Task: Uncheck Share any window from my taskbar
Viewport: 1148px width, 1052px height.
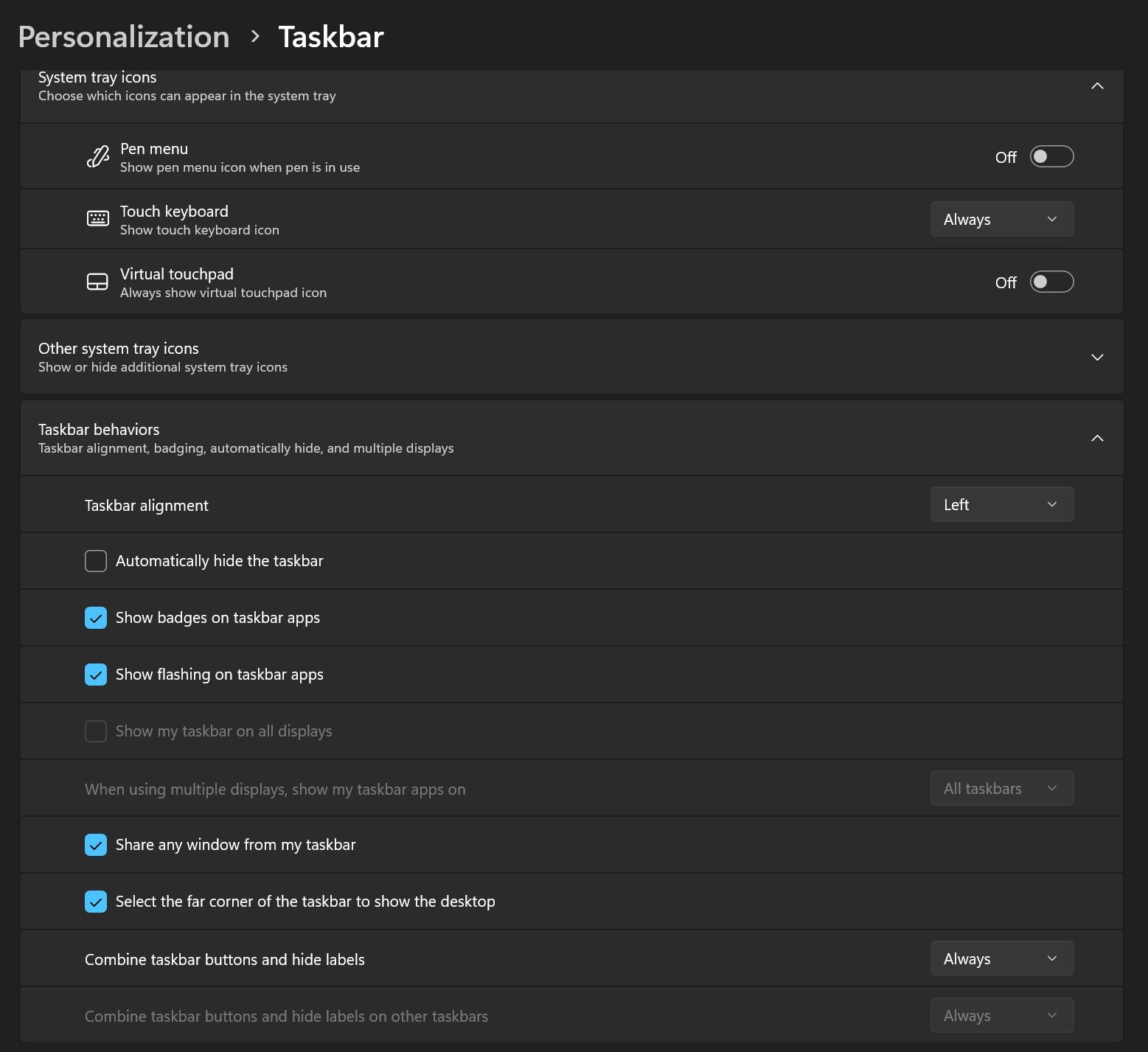Action: [96, 845]
